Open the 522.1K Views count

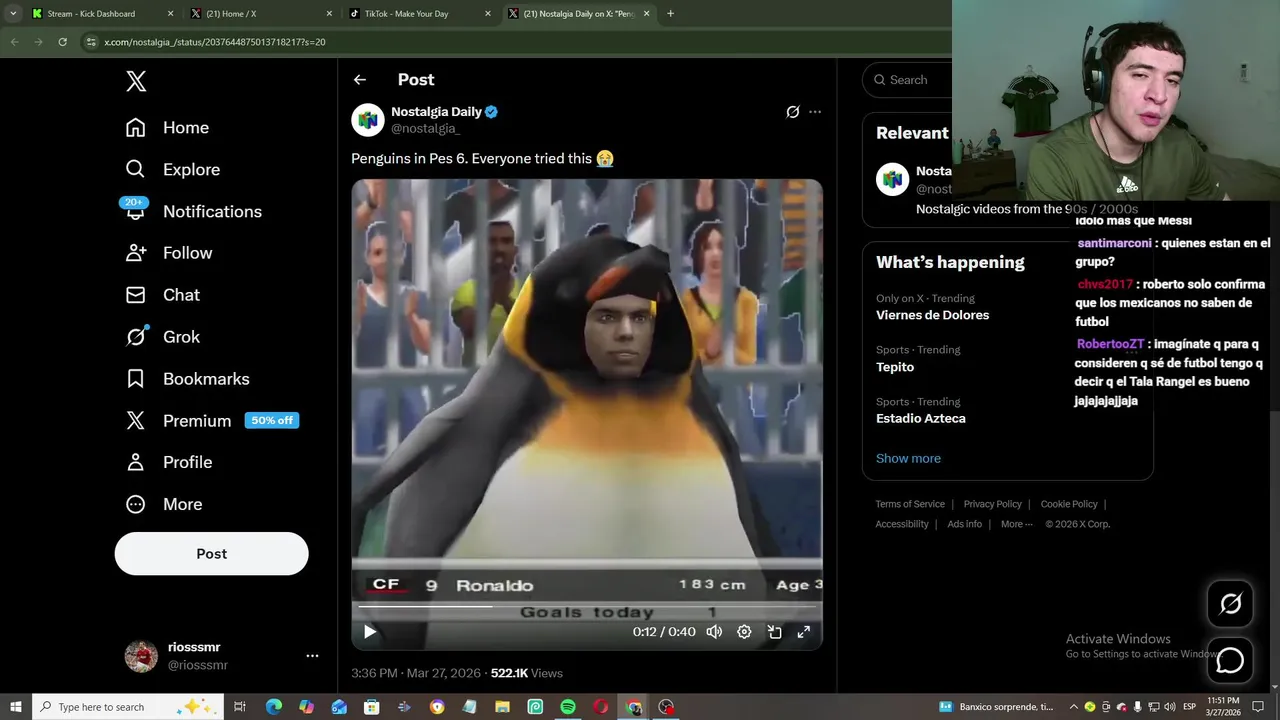coord(527,673)
